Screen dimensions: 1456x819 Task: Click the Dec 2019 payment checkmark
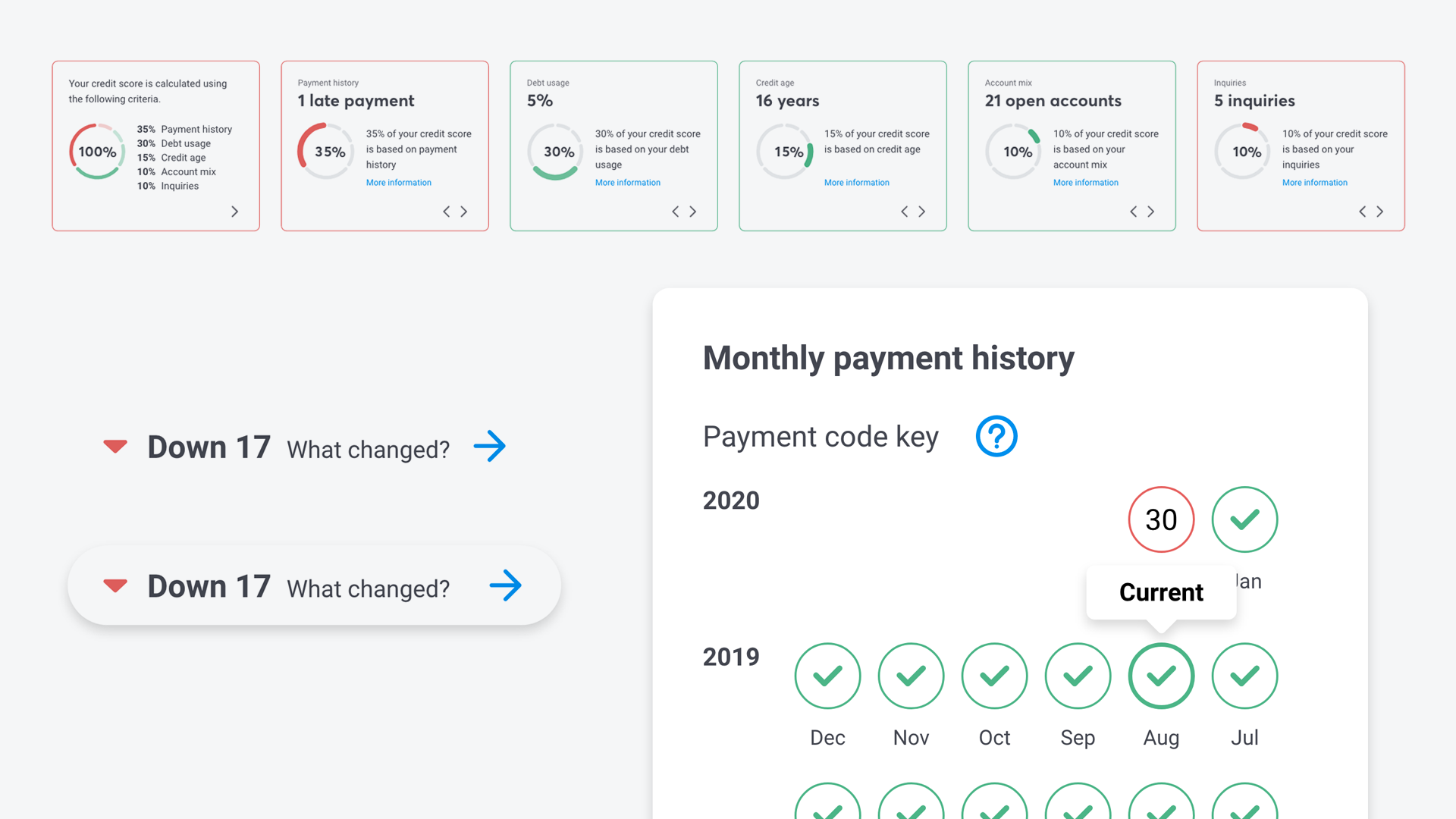point(827,676)
